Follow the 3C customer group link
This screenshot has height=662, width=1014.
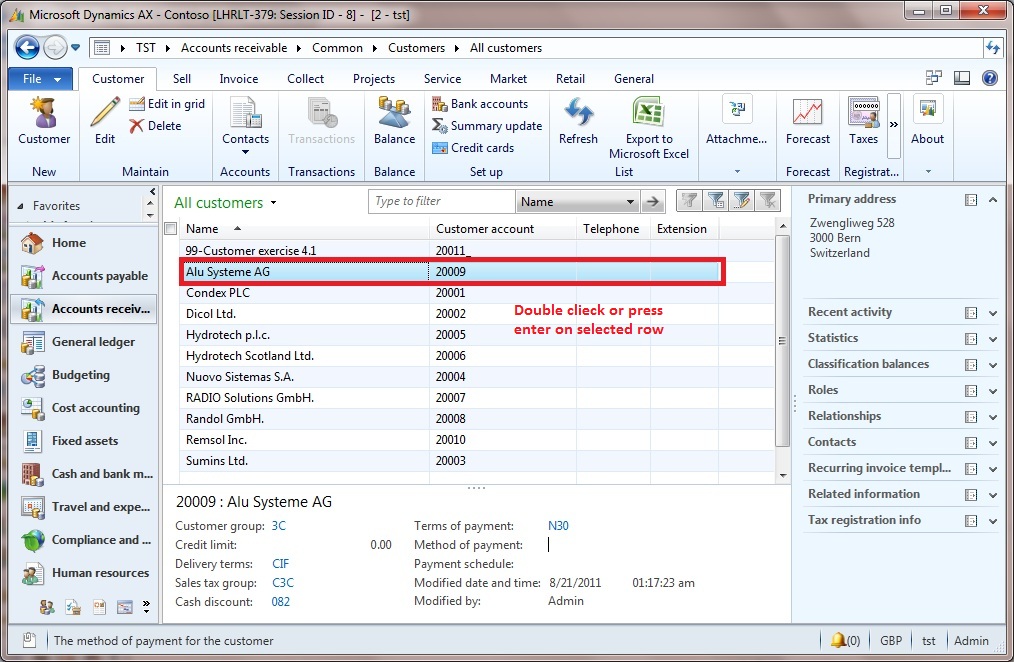click(278, 526)
